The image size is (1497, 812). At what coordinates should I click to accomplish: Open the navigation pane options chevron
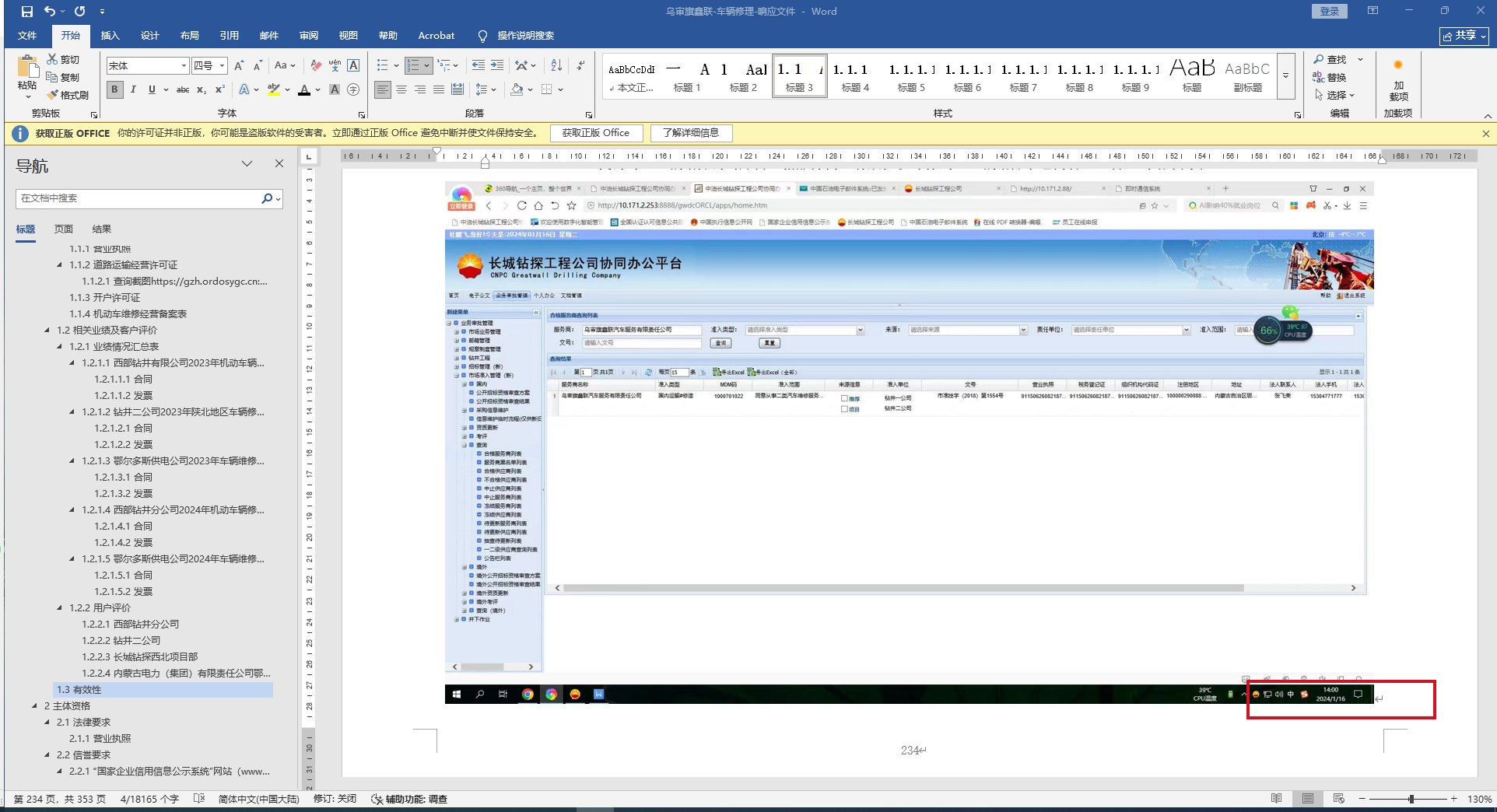tap(247, 163)
